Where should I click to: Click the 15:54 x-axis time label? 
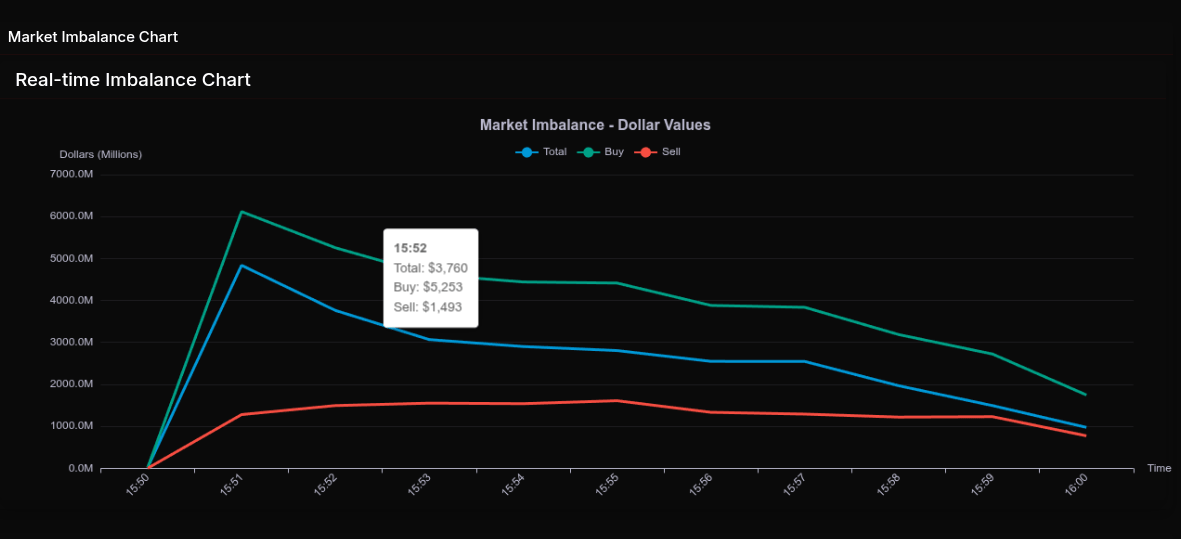pos(514,485)
